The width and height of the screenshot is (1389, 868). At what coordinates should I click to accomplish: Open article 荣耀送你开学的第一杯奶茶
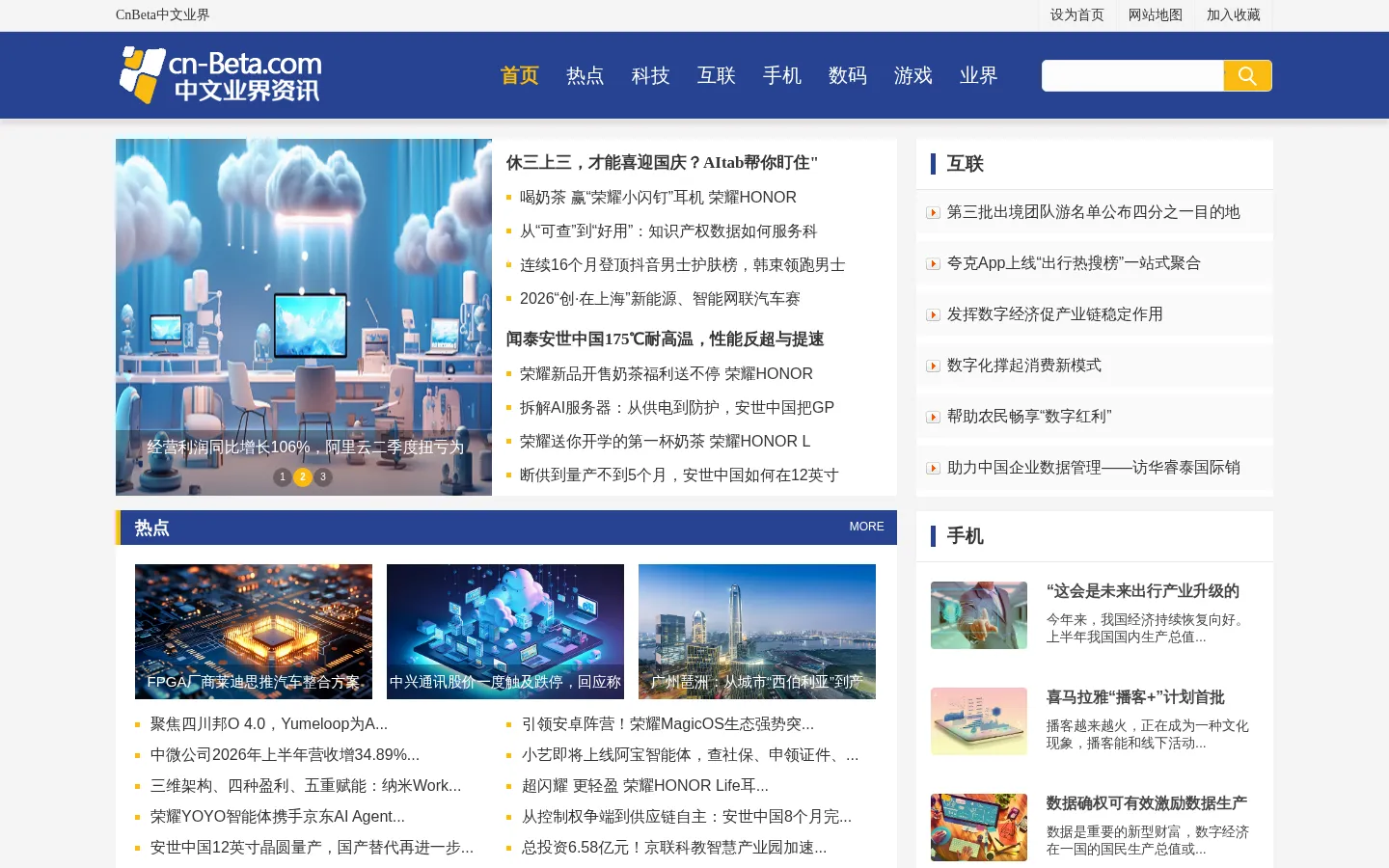click(x=665, y=442)
